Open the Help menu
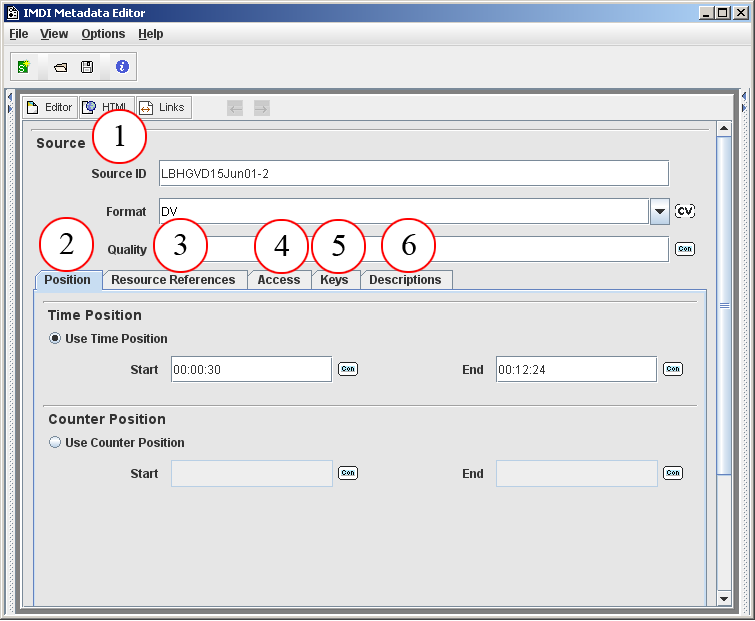Image resolution: width=755 pixels, height=621 pixels. coord(151,34)
